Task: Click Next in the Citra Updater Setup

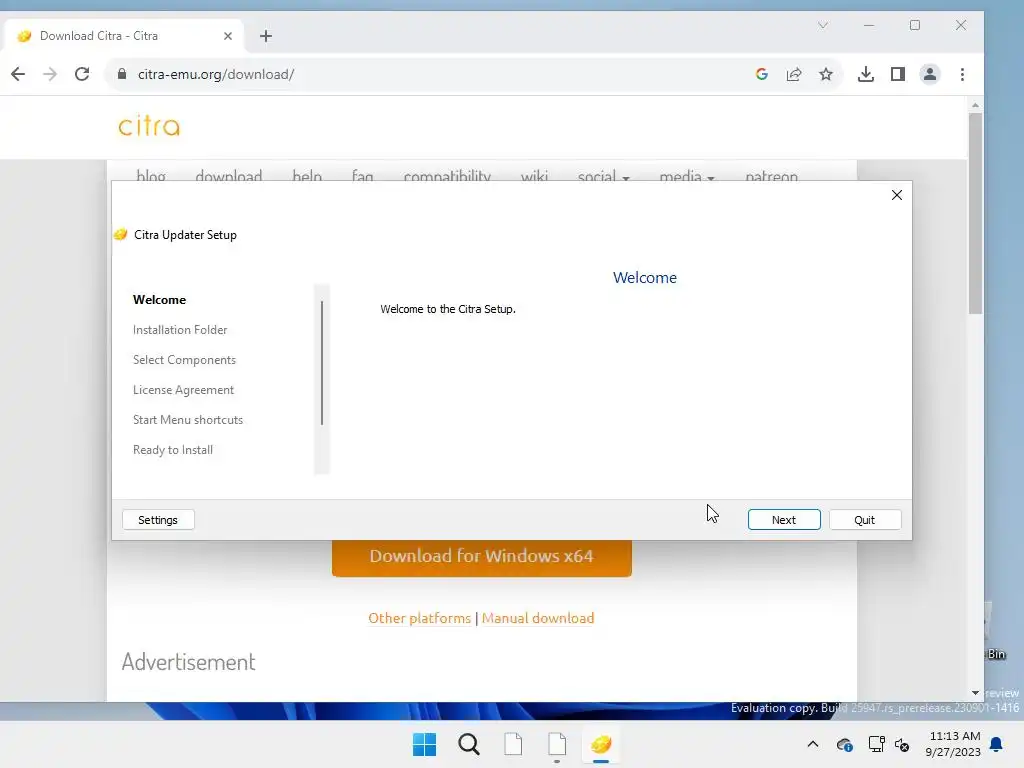Action: [x=784, y=520]
